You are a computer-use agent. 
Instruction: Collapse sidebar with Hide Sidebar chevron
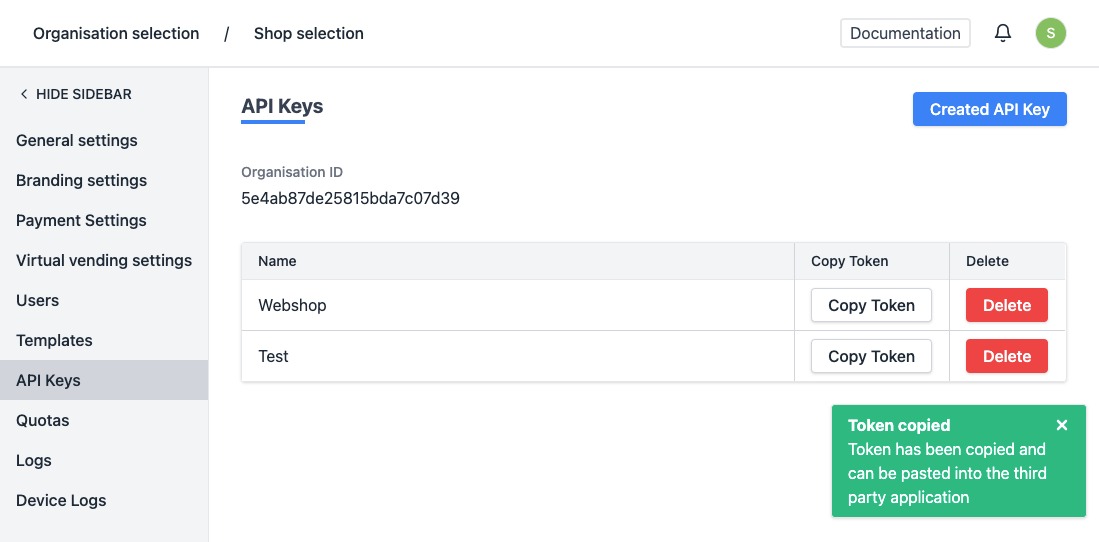(x=24, y=94)
